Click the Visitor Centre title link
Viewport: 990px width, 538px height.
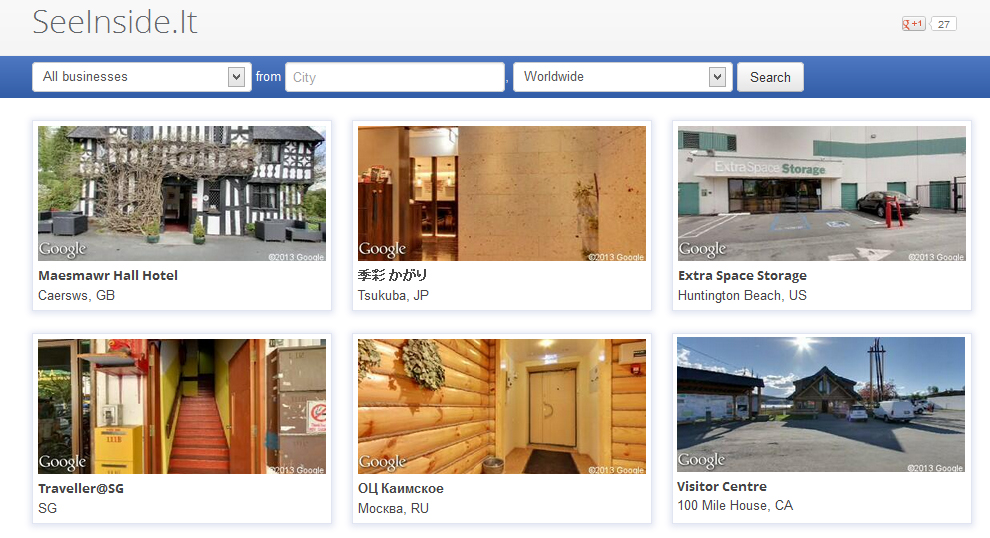click(x=722, y=486)
